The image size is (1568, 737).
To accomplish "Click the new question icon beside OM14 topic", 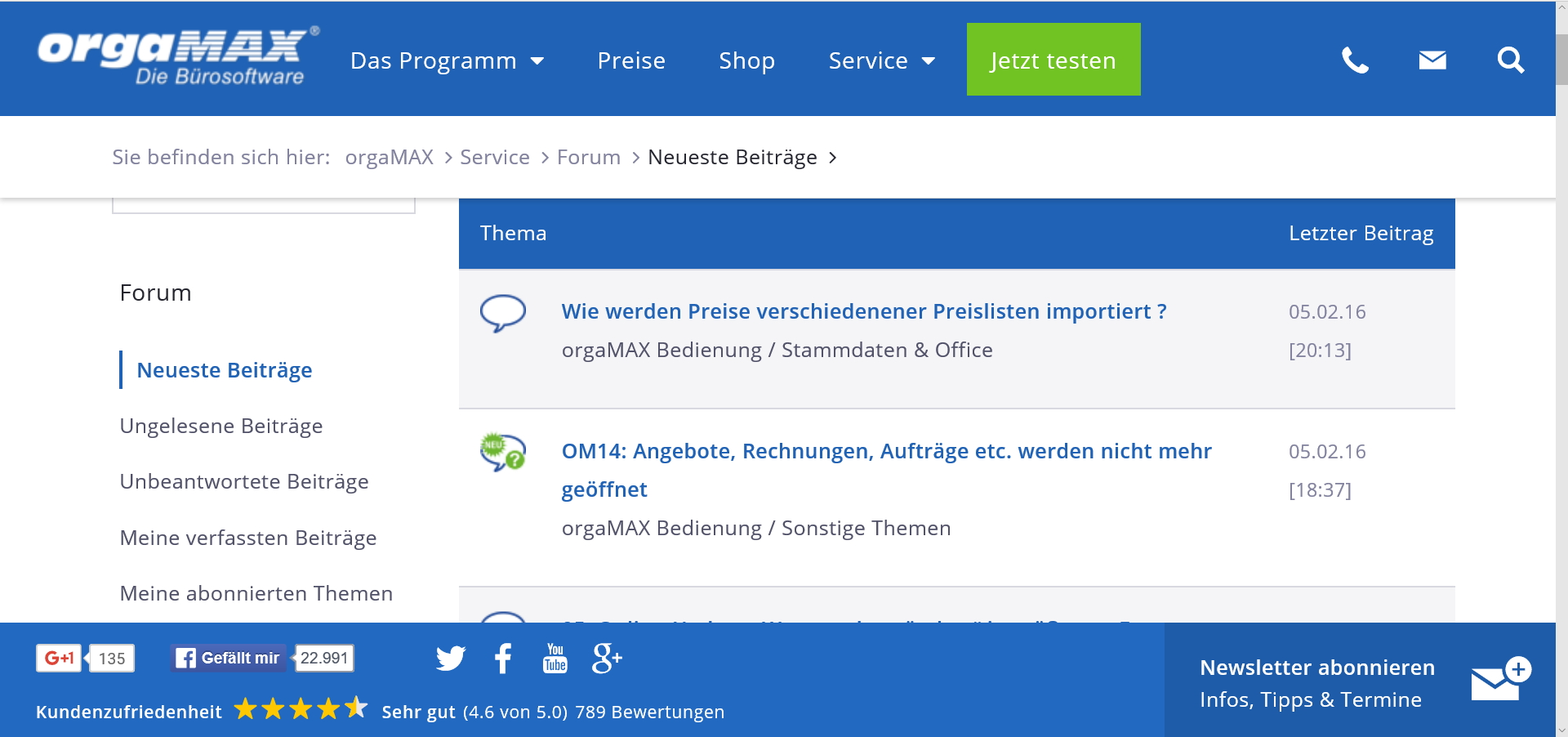I will (x=502, y=452).
